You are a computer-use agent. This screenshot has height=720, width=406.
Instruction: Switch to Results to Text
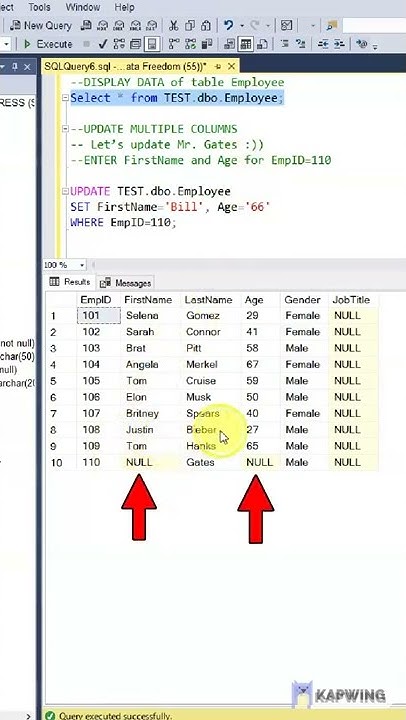pos(229,45)
